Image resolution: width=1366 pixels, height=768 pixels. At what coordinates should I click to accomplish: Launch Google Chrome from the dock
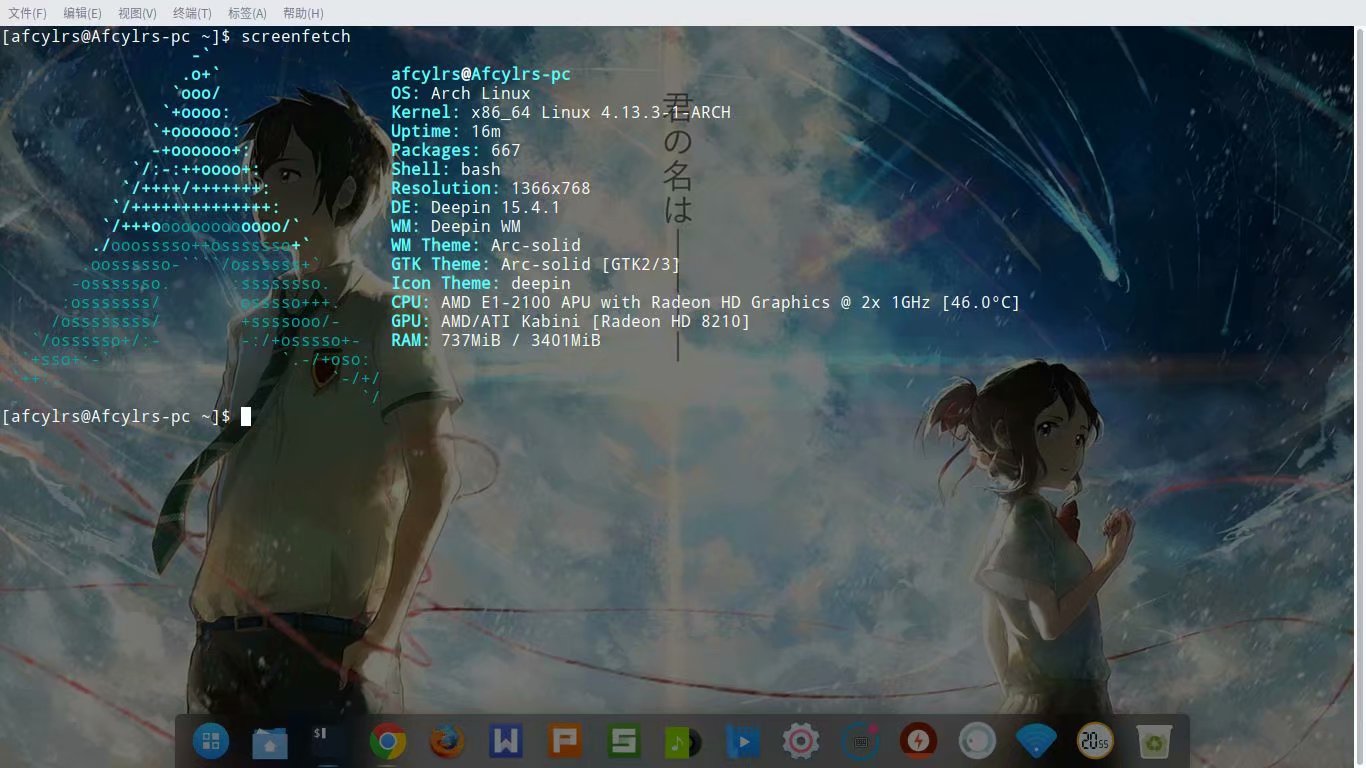click(x=388, y=741)
